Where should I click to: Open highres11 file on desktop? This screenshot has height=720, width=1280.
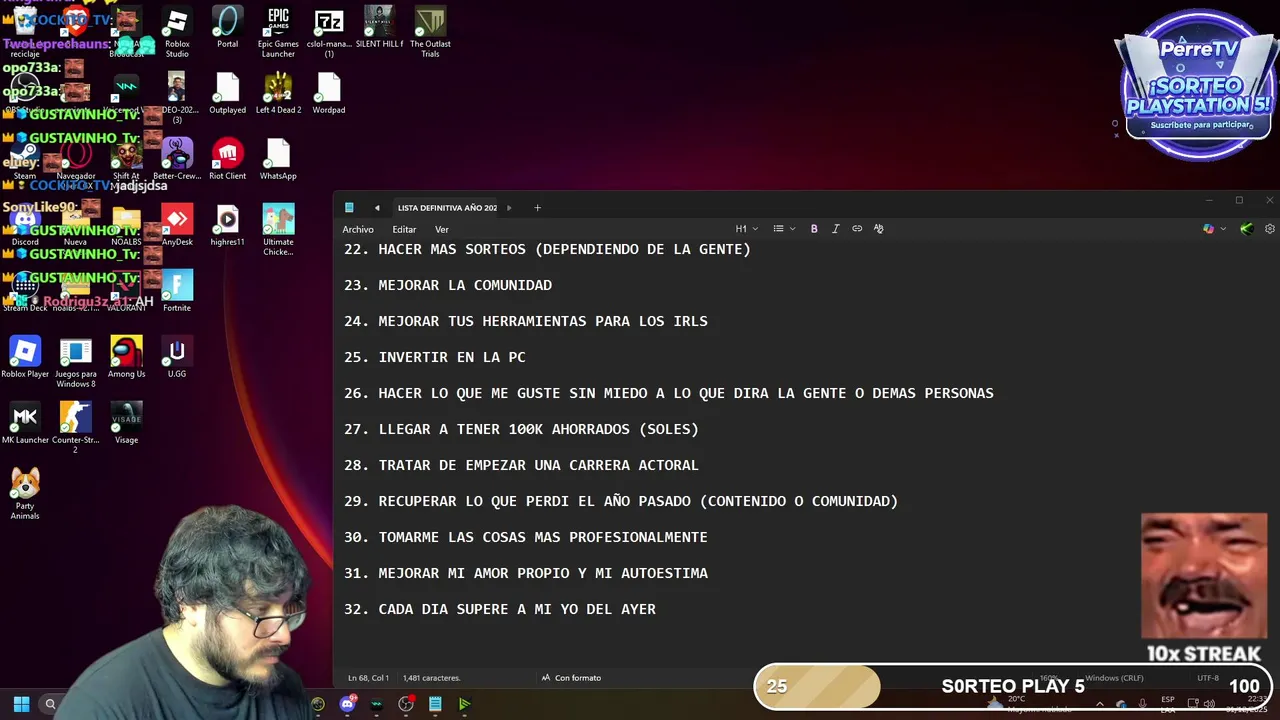click(228, 226)
